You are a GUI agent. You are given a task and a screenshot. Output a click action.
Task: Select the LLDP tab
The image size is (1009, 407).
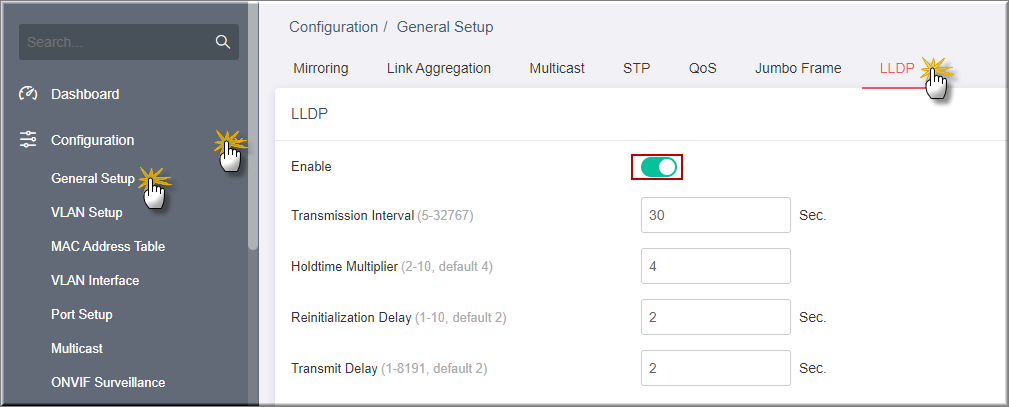point(897,68)
